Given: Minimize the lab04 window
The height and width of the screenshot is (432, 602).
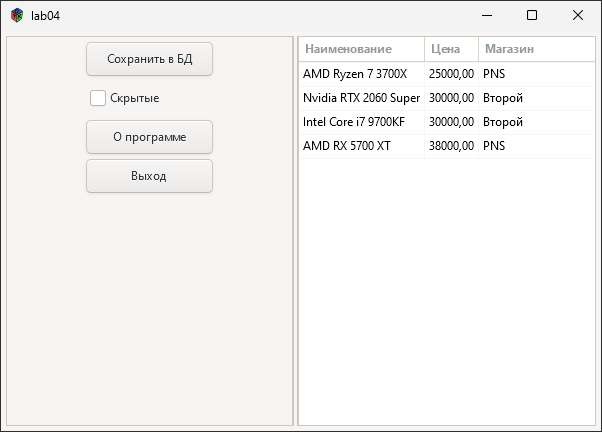Looking at the screenshot, I should pos(487,15).
